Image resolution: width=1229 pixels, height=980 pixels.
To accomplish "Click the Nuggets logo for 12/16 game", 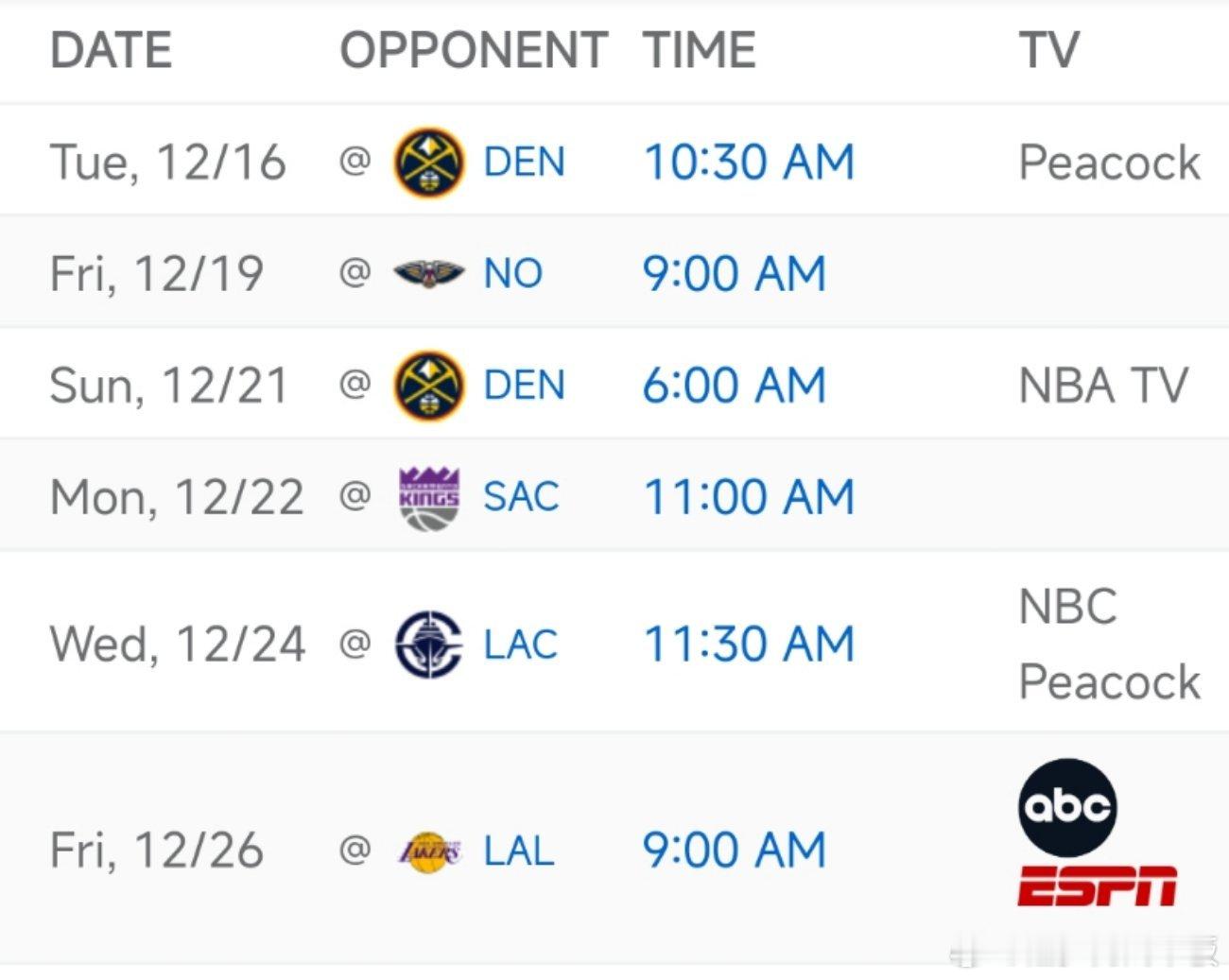I will [x=428, y=163].
